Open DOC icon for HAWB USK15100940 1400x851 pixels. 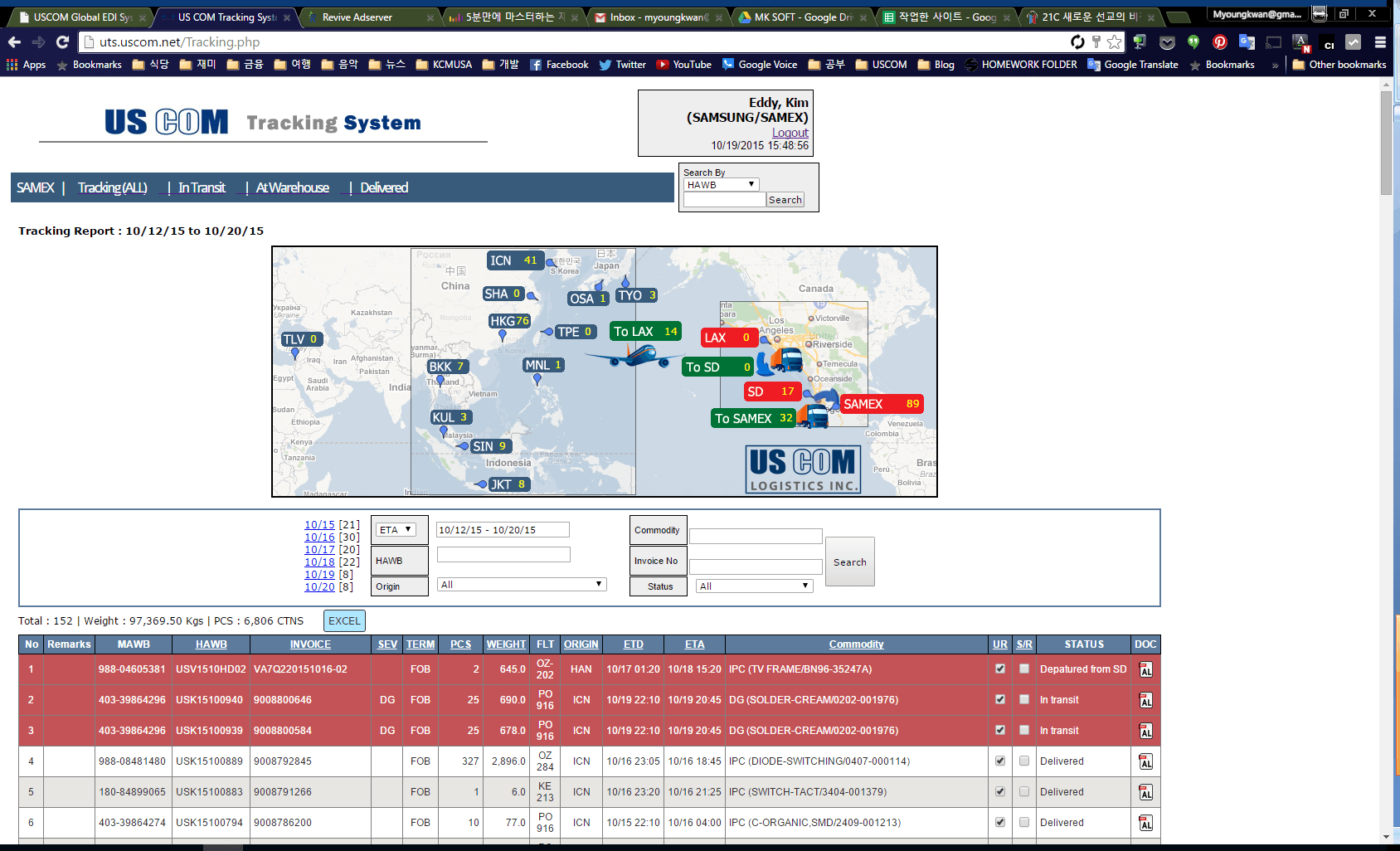(x=1145, y=700)
